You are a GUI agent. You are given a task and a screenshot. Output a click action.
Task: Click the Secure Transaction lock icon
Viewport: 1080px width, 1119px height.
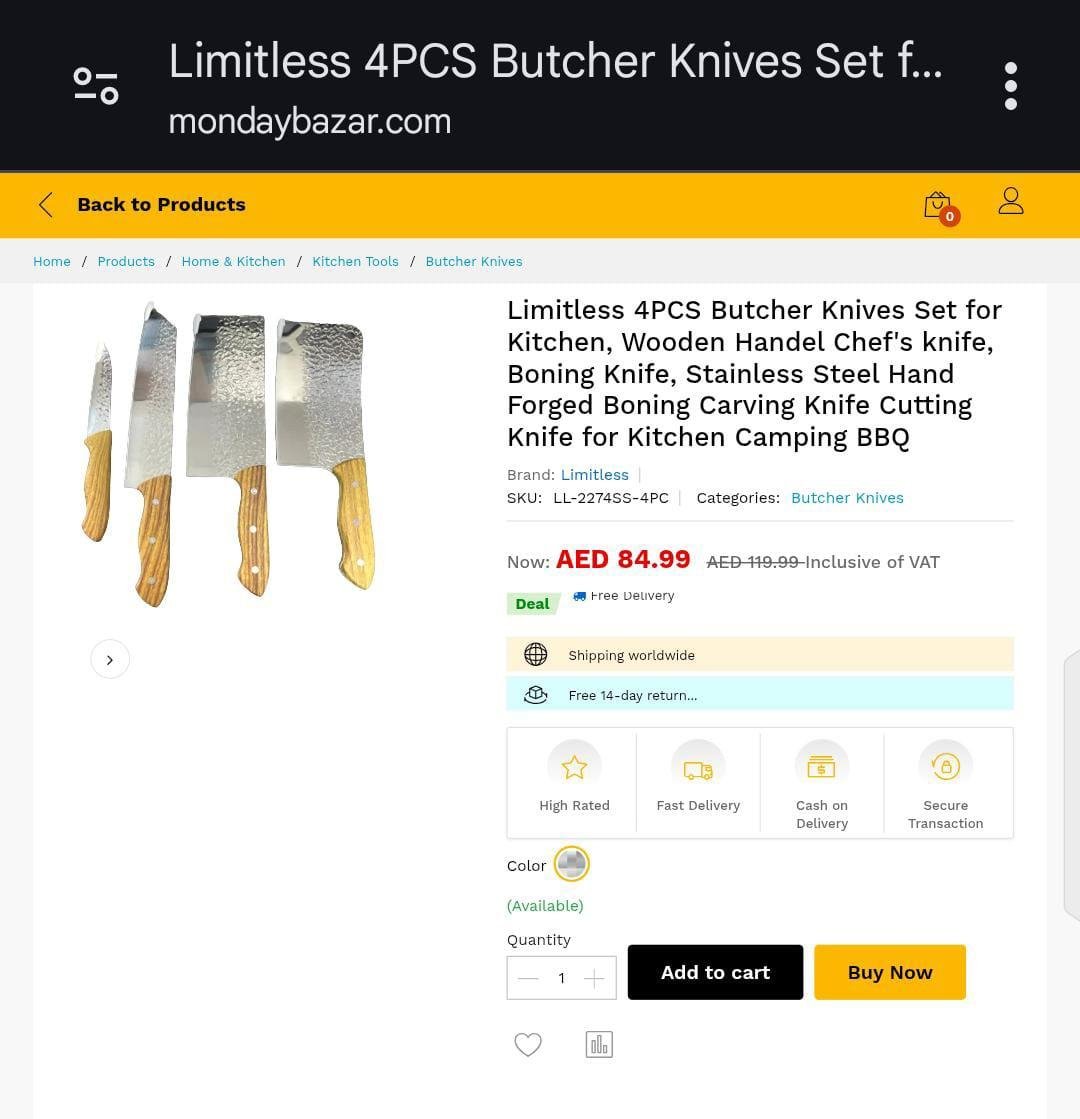945,767
